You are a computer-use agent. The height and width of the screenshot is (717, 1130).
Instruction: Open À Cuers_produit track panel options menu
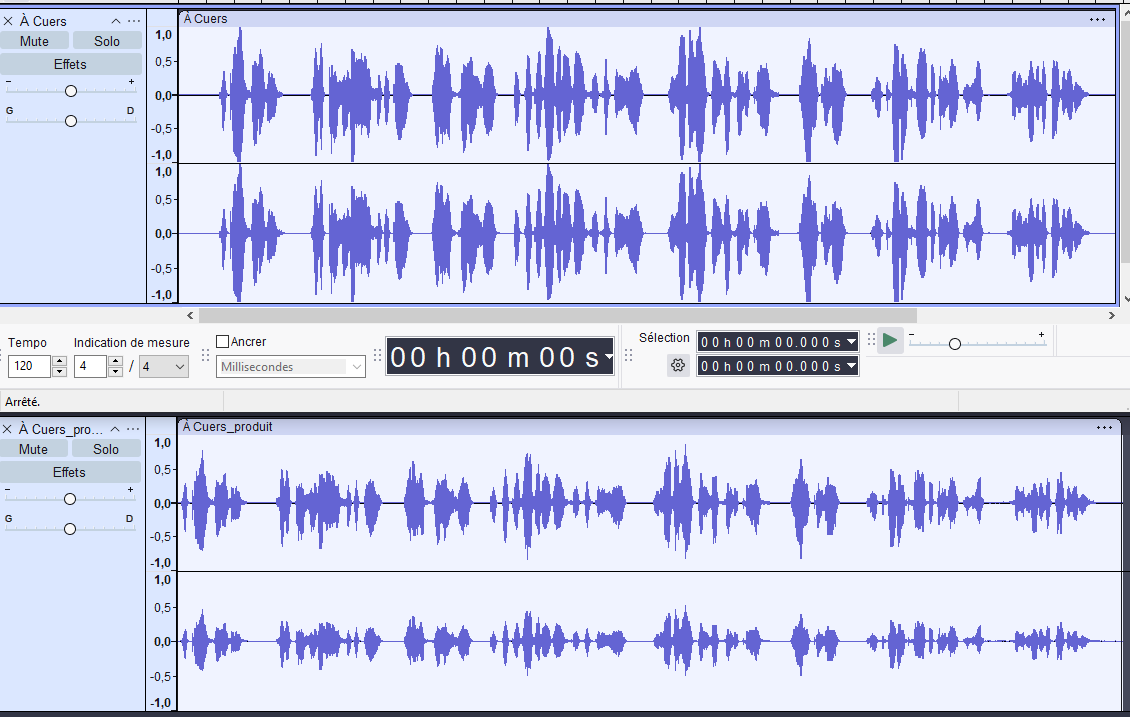pyautogui.click(x=133, y=429)
